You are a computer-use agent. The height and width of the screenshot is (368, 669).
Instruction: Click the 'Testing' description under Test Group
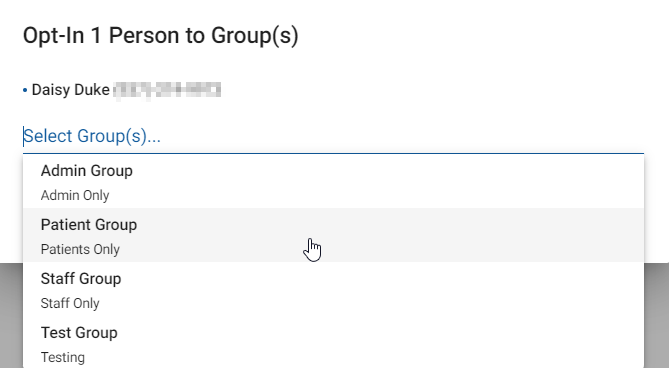click(x=63, y=357)
